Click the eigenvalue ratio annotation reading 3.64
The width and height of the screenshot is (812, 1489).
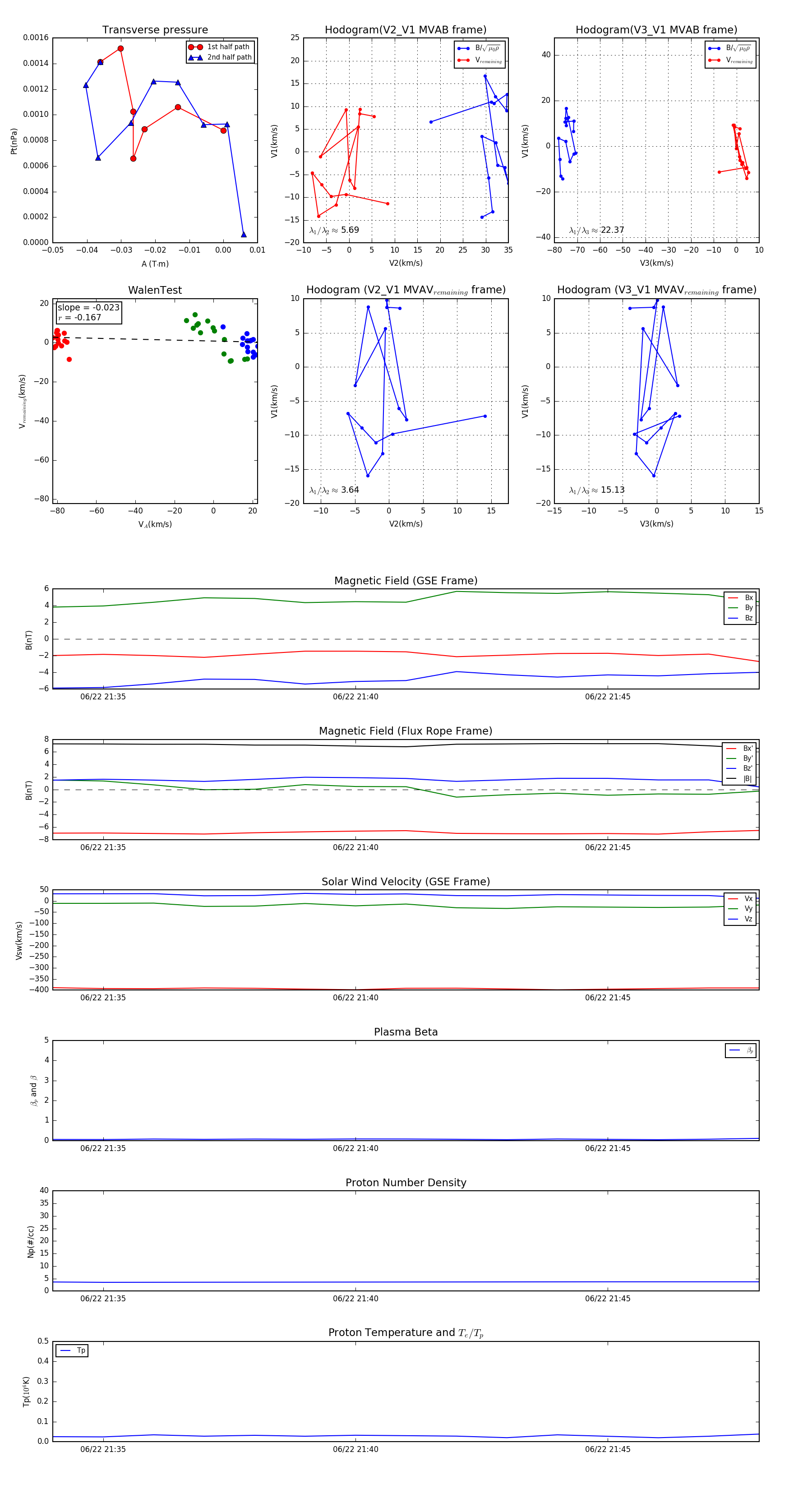(x=334, y=490)
